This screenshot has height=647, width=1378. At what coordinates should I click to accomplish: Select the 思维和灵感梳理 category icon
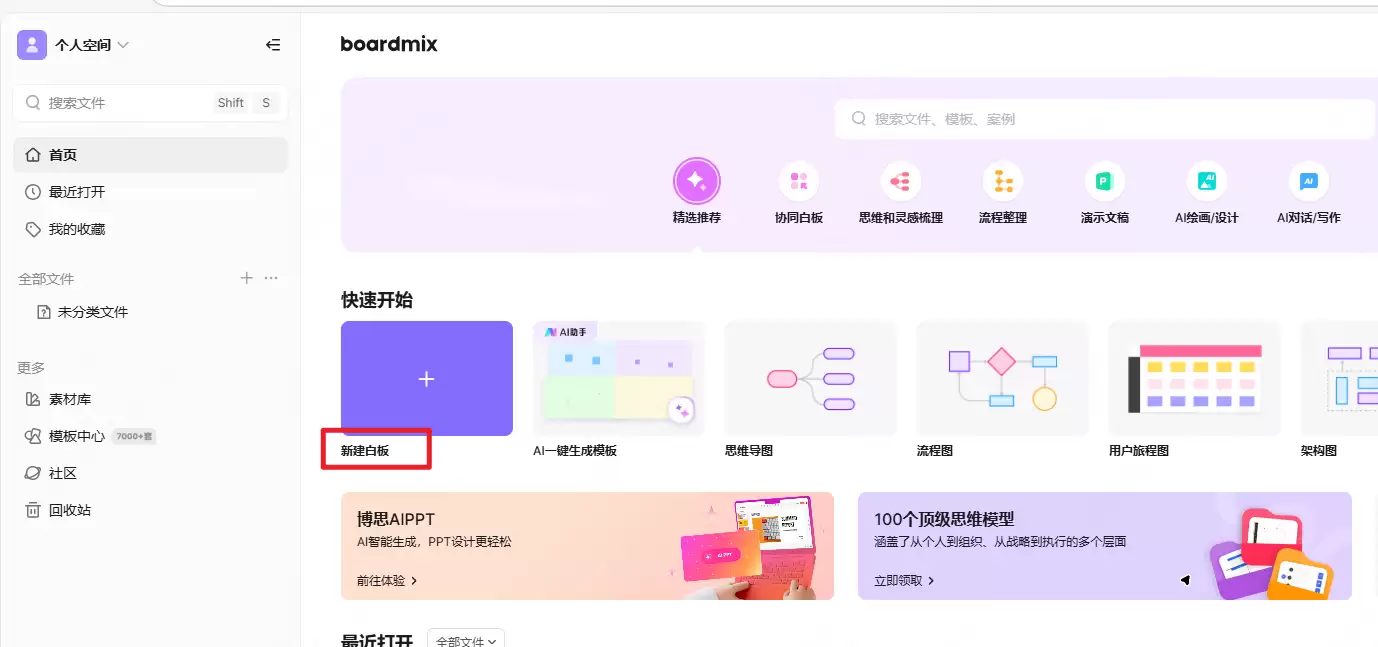pos(901,181)
